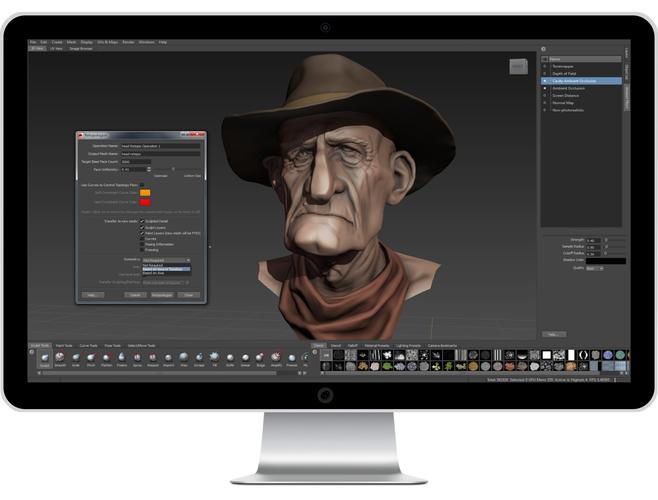Select the Foamy sculpt tool

click(x=122, y=358)
